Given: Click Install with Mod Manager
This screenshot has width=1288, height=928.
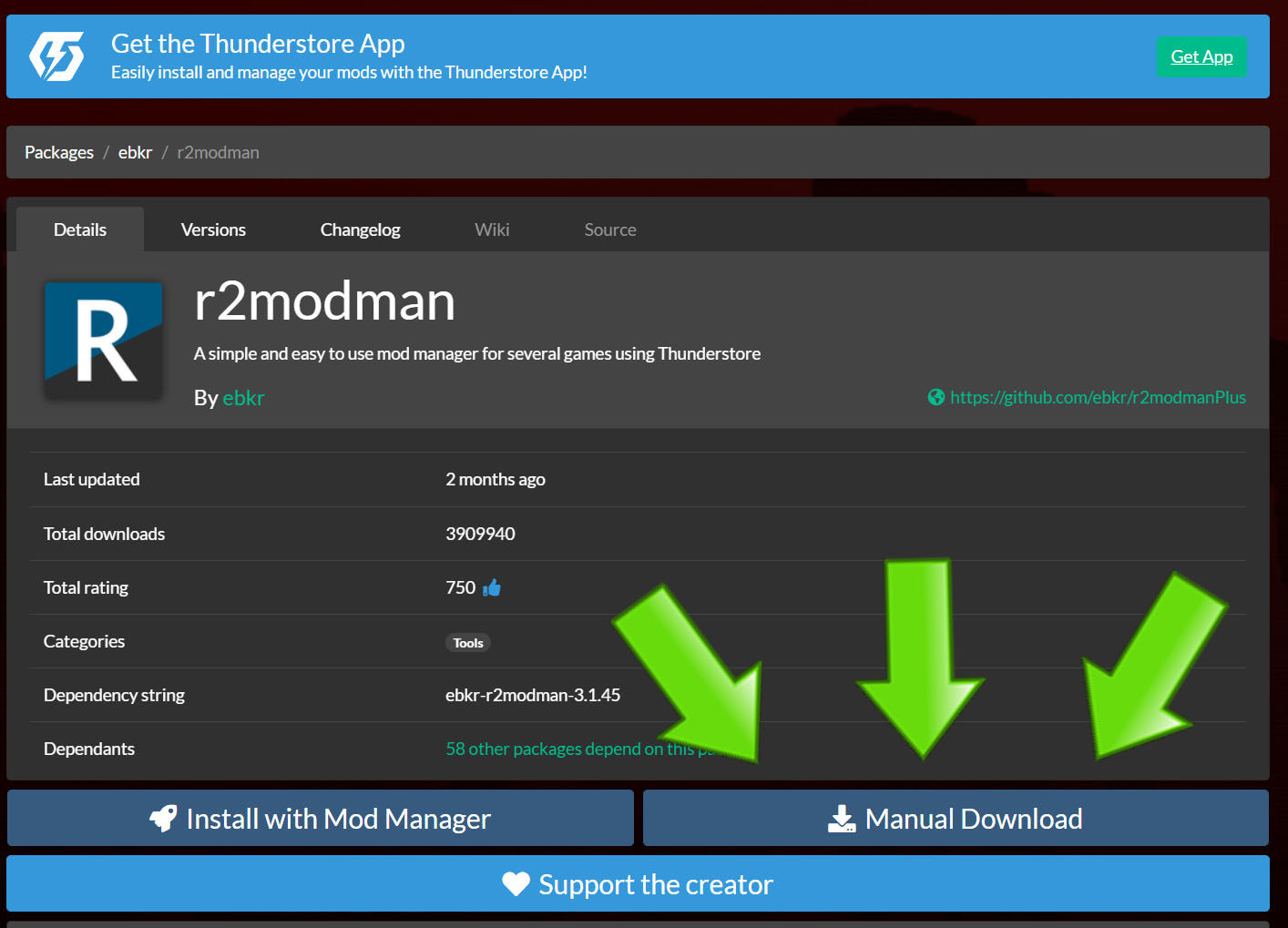Looking at the screenshot, I should click(321, 818).
